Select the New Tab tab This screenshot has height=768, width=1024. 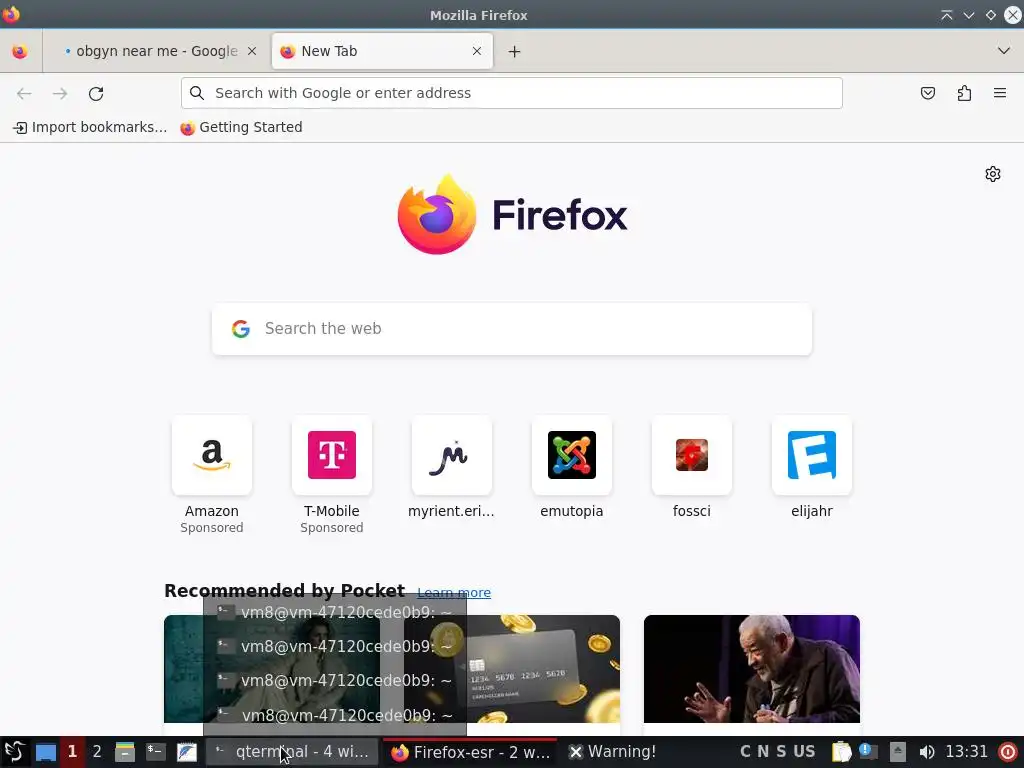tap(382, 51)
